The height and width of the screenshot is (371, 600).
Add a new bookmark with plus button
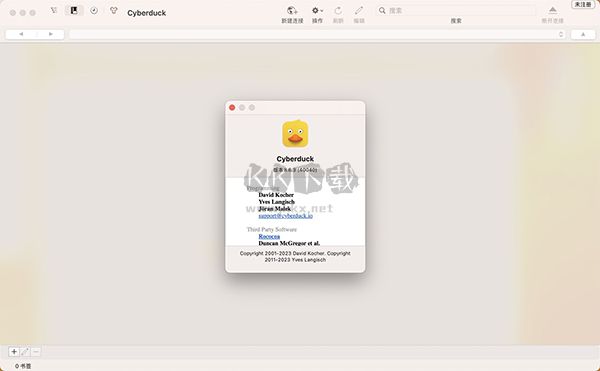[x=14, y=351]
